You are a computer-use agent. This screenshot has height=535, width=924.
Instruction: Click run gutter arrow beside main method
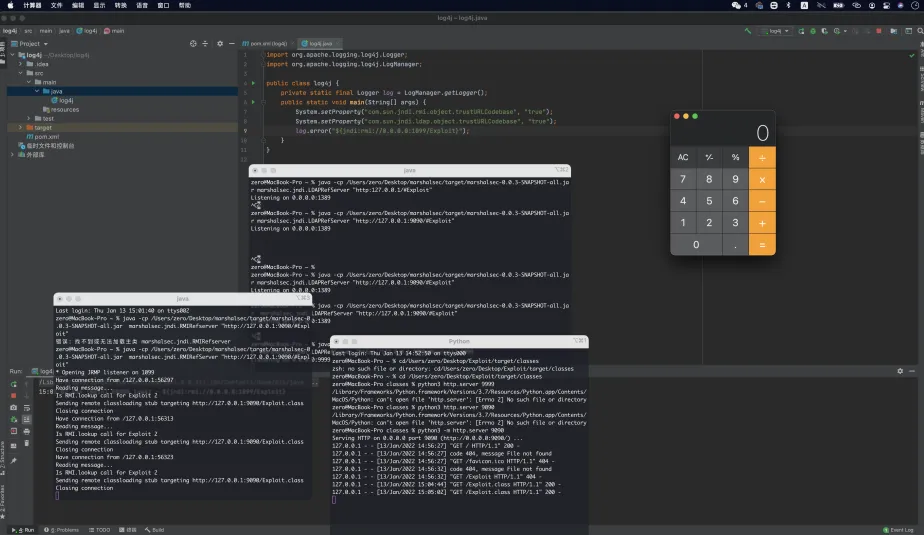pyautogui.click(x=253, y=101)
